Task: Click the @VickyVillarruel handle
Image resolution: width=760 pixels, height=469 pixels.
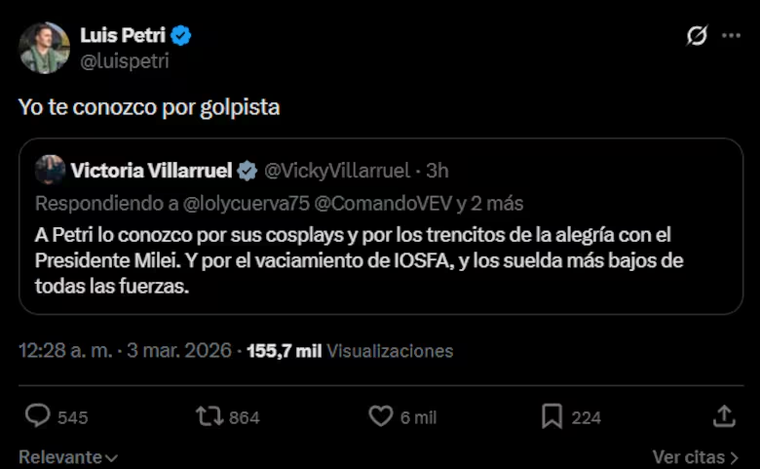Action: pyautogui.click(x=338, y=171)
